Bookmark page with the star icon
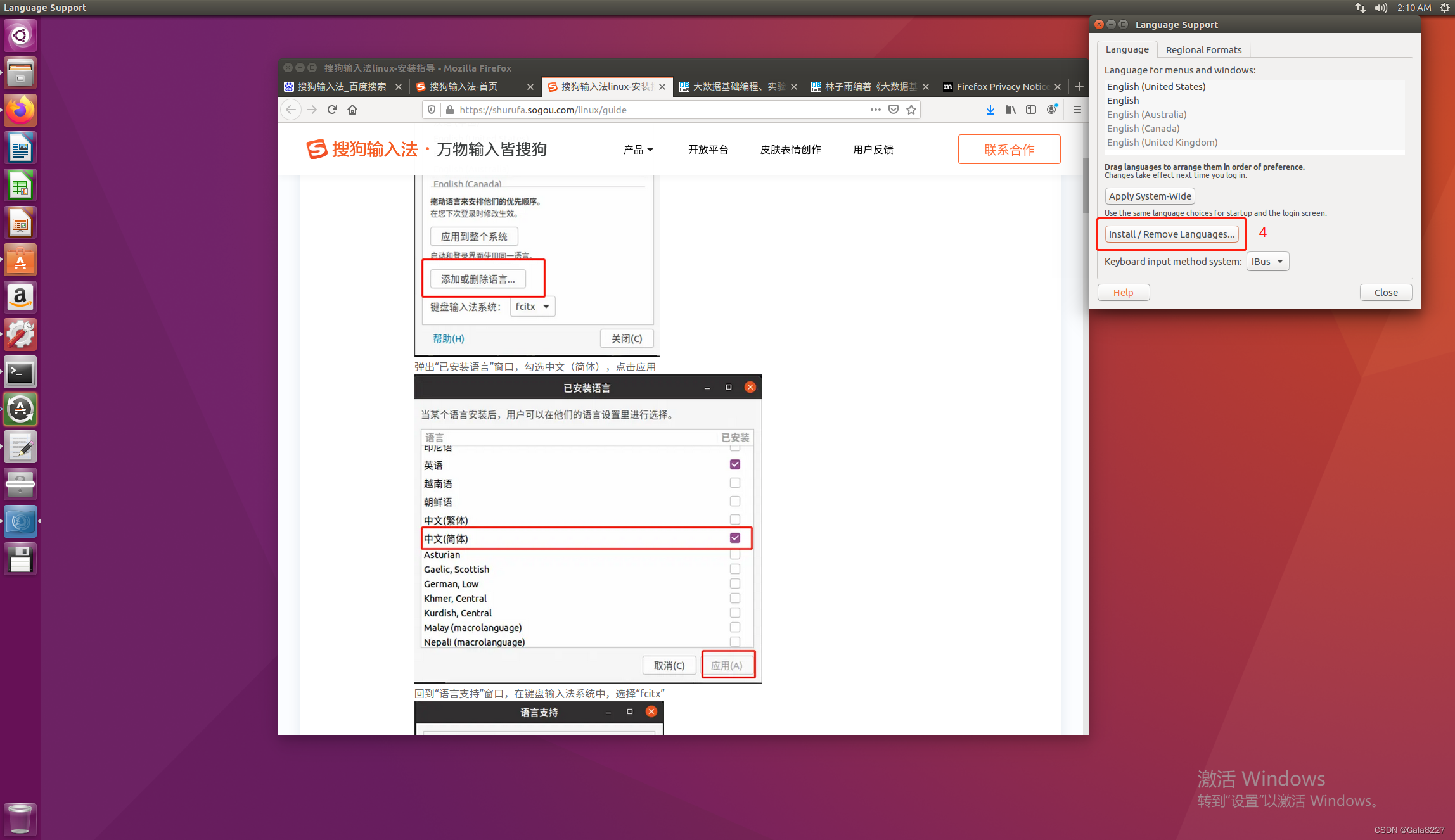Screen dimensions: 1455x840 [911, 110]
